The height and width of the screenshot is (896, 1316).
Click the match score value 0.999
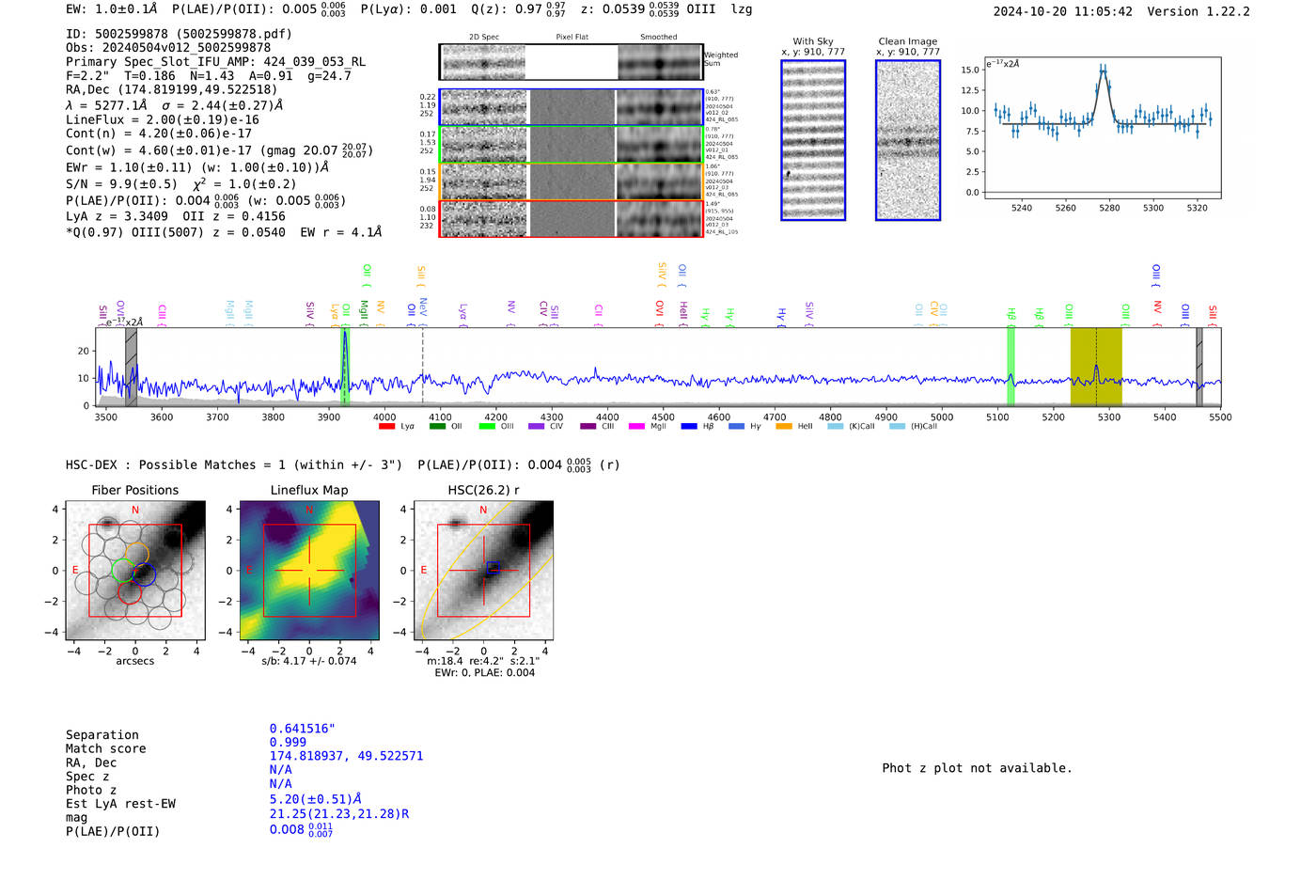[x=288, y=743]
